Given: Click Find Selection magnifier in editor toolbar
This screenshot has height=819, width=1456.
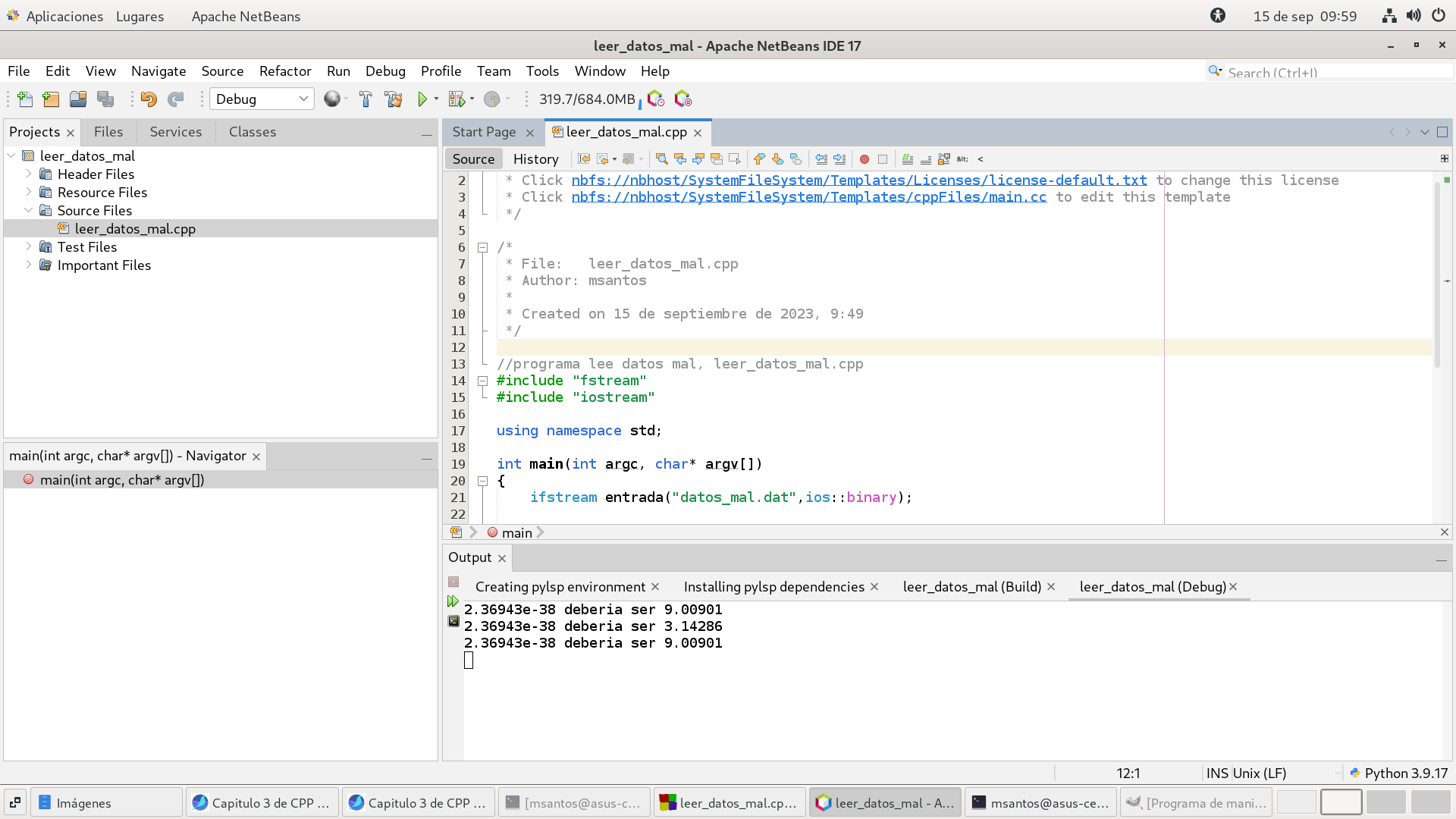Looking at the screenshot, I should click(x=661, y=159).
